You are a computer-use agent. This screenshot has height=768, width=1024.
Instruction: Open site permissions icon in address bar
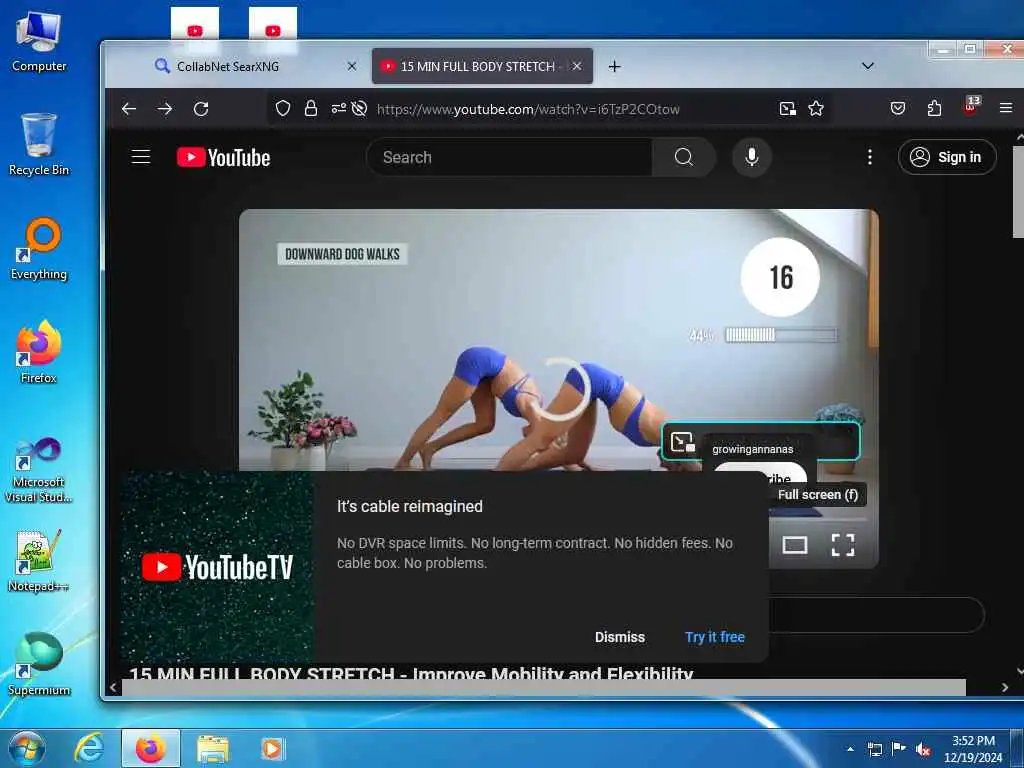point(338,108)
